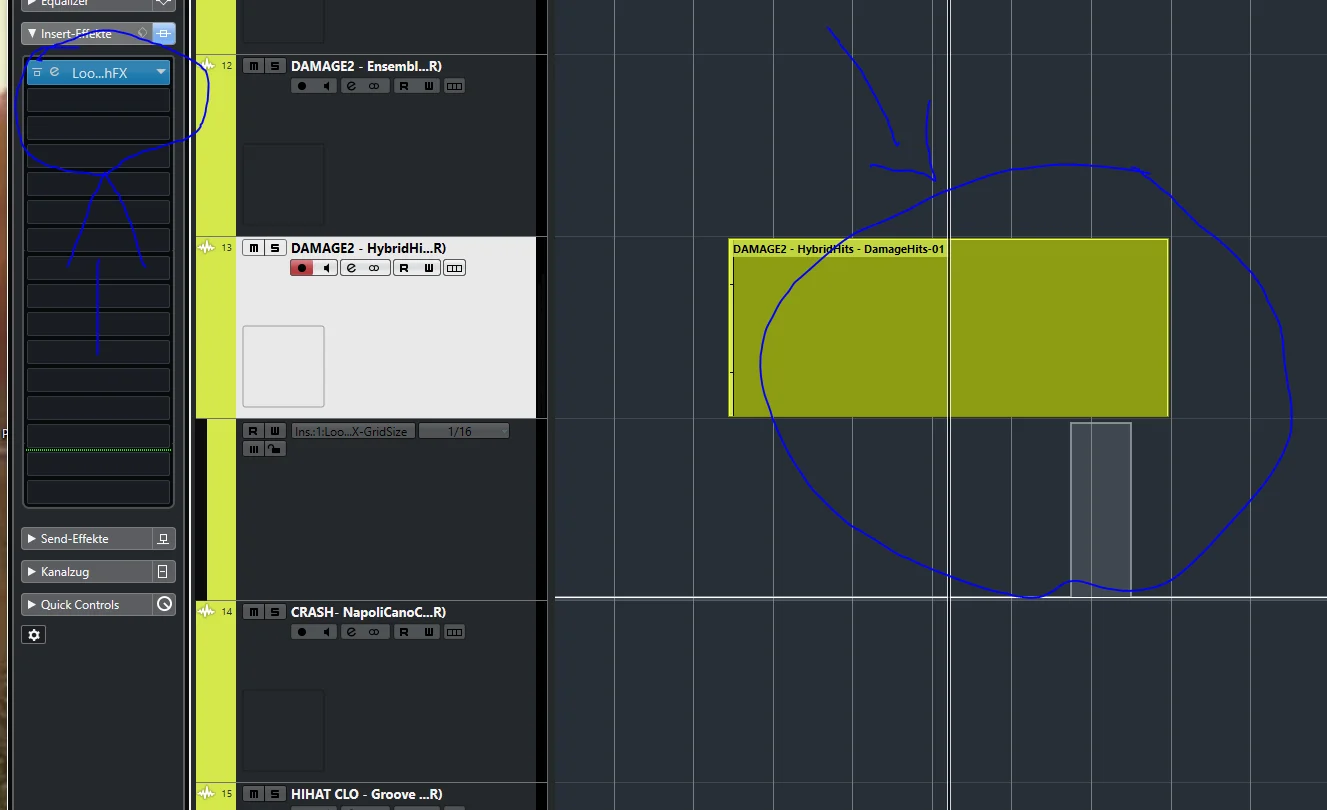Click the waveform track icon of track 12
The height and width of the screenshot is (810, 1327).
(207, 66)
